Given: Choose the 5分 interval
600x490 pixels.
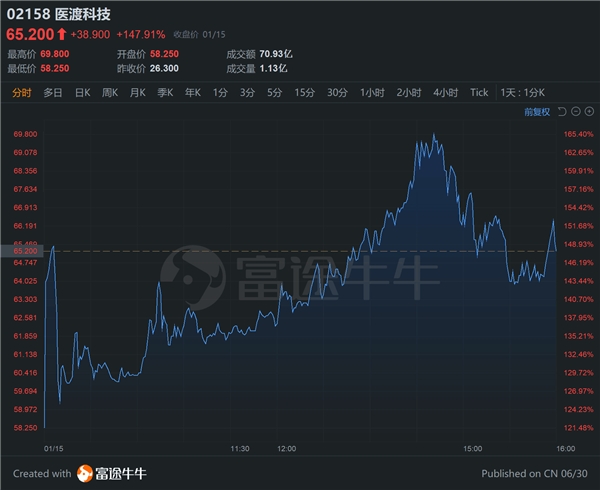Looking at the screenshot, I should pyautogui.click(x=274, y=93).
